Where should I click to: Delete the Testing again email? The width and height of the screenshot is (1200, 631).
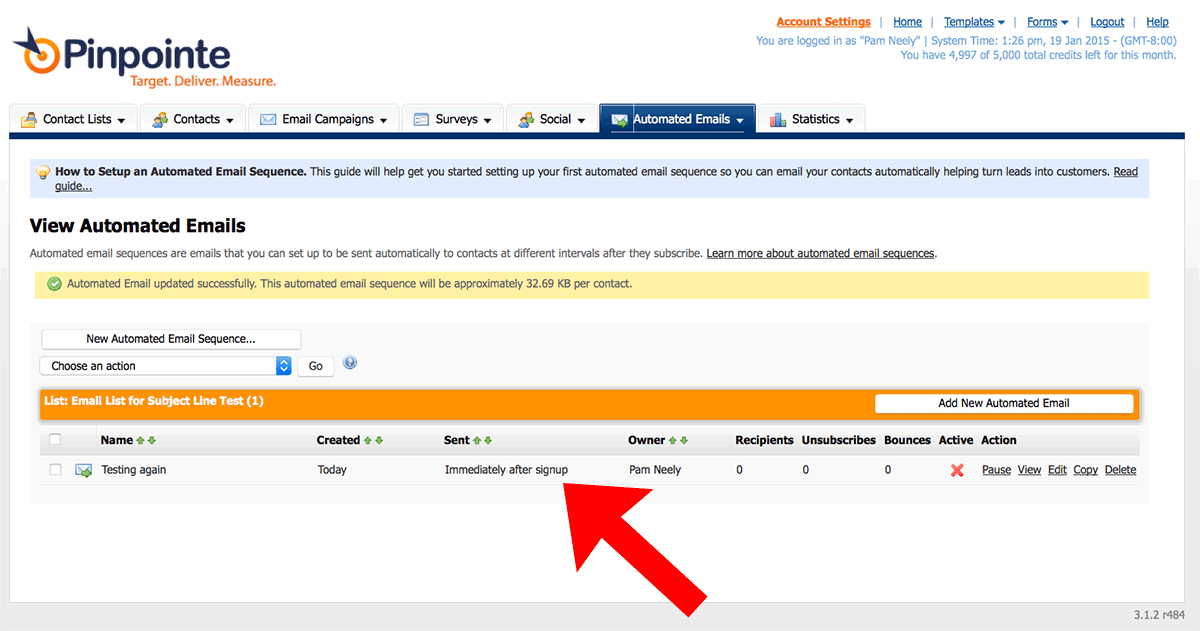coord(1120,470)
